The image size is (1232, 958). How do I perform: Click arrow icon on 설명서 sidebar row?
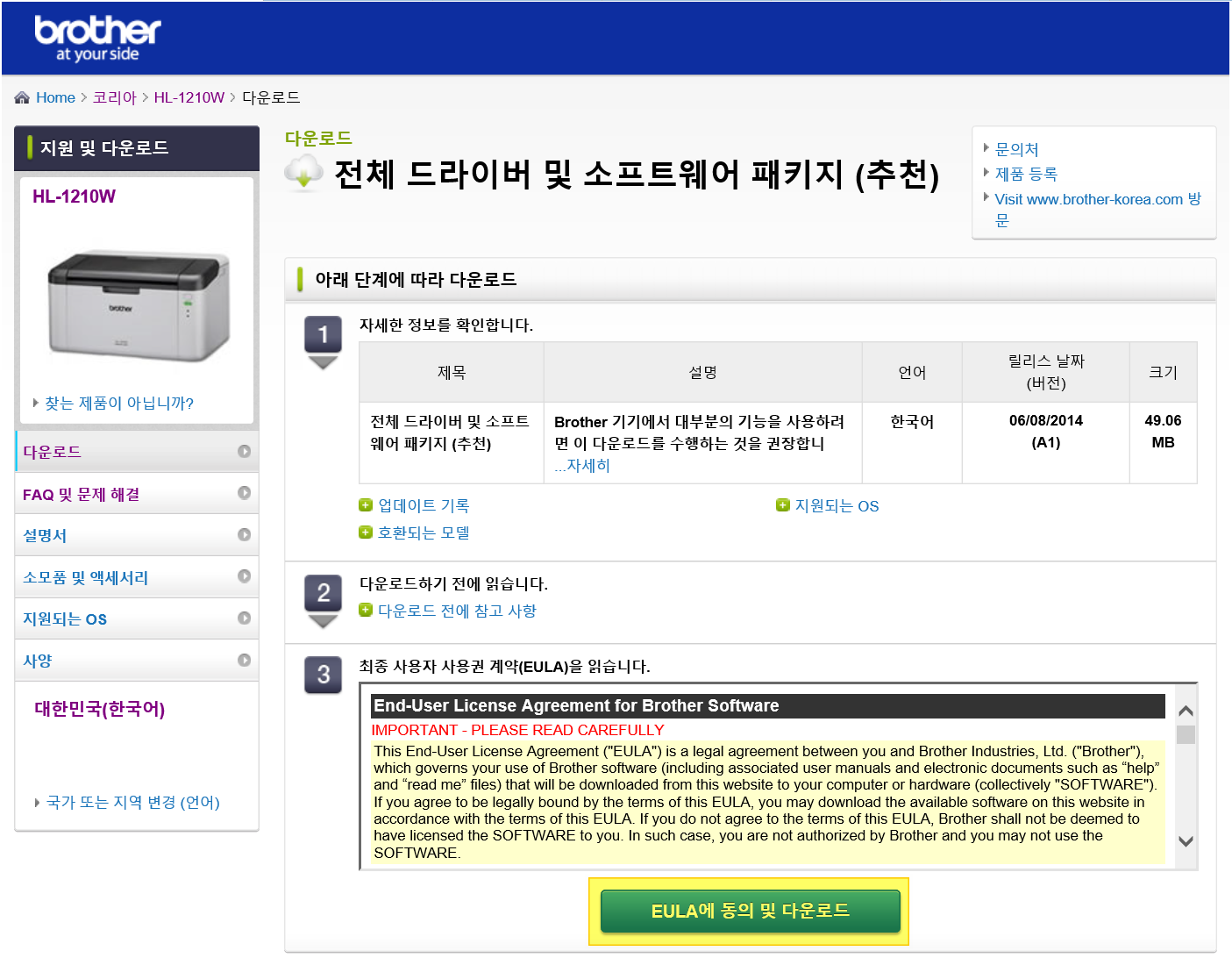point(244,534)
